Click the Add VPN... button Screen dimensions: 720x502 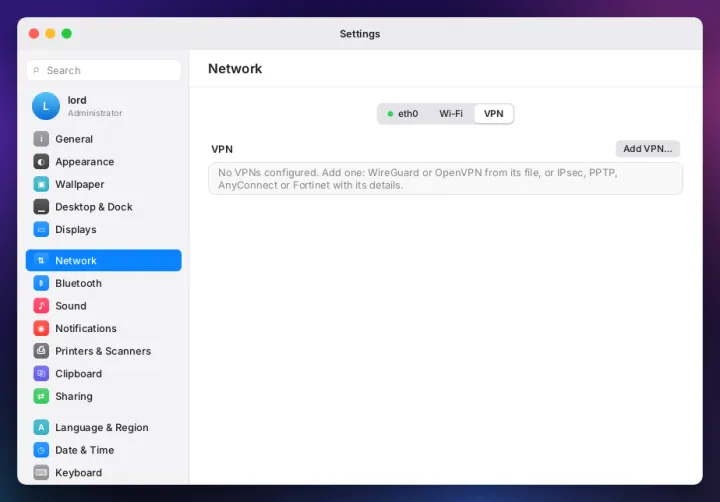pos(647,148)
